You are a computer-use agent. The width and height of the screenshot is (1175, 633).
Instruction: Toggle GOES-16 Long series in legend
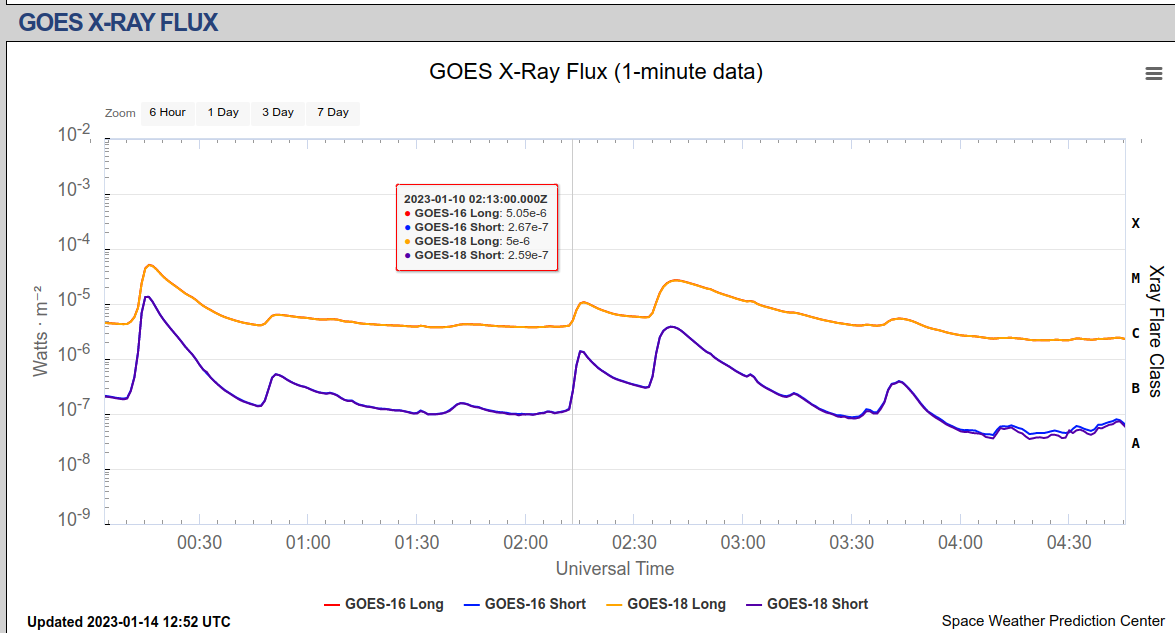(384, 604)
